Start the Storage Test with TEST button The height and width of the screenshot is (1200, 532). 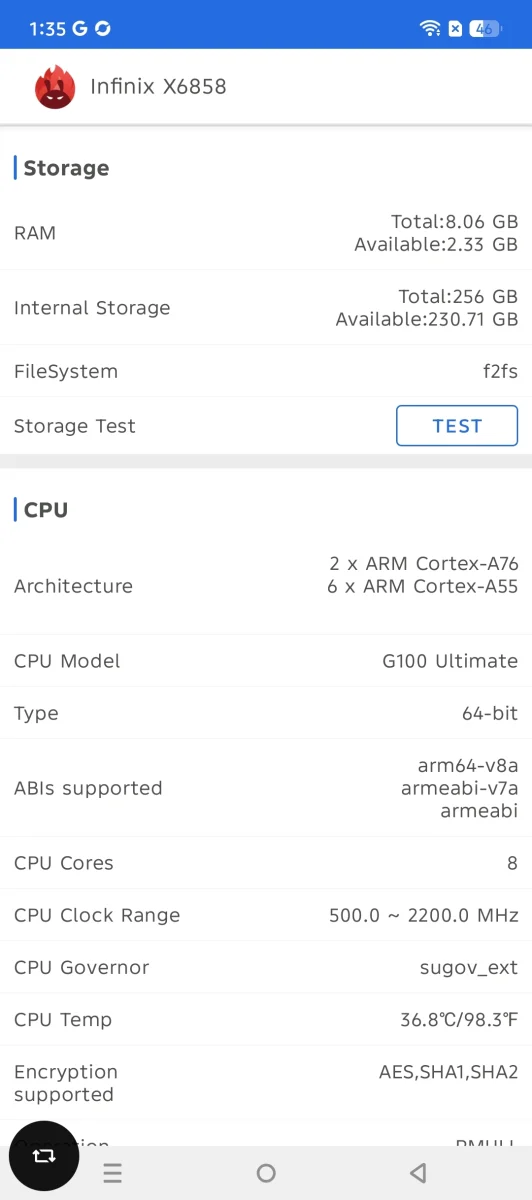457,426
